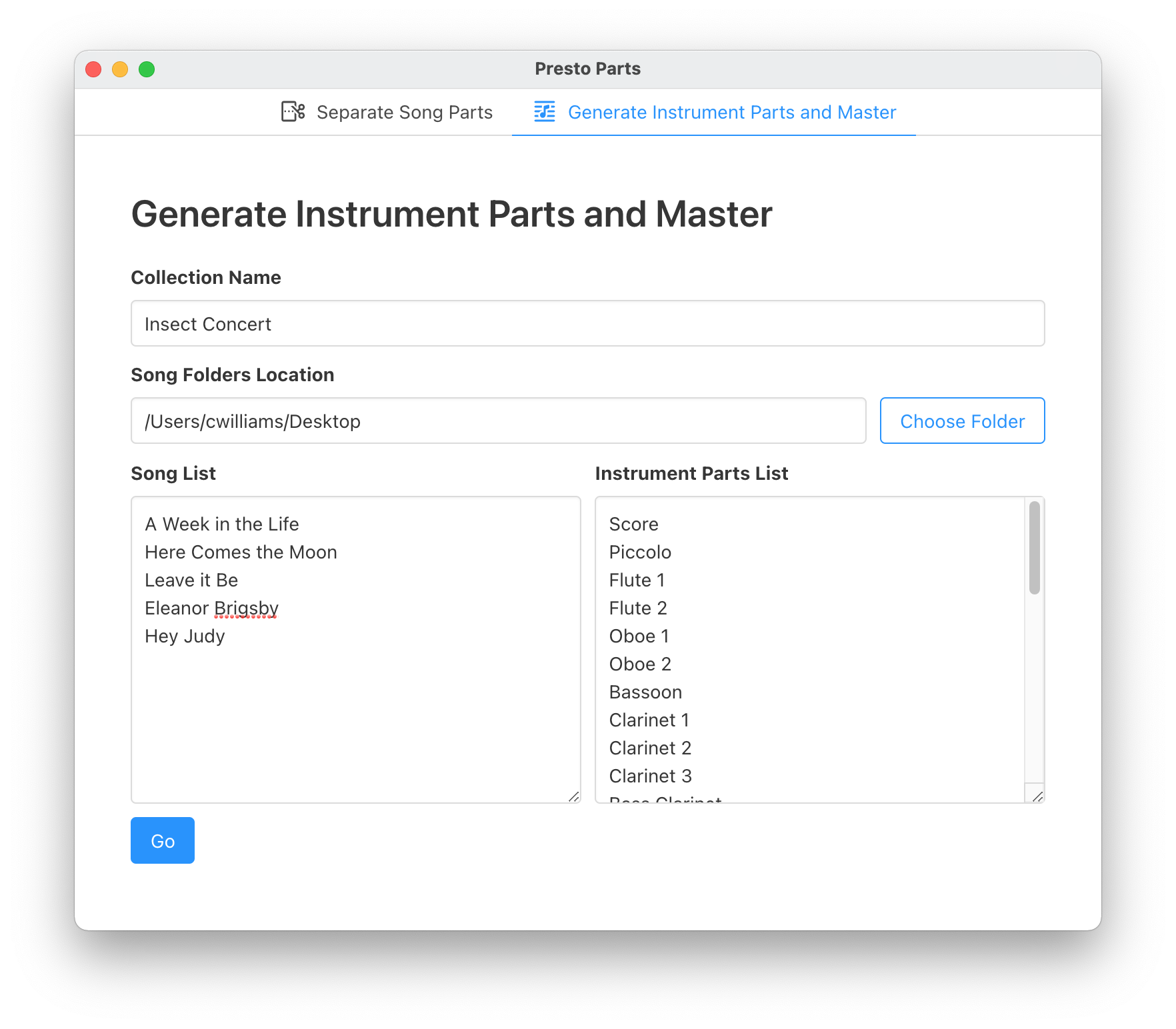Click the Instrument Parts List resize handle
1176x1029 pixels.
pyautogui.click(x=1037, y=796)
